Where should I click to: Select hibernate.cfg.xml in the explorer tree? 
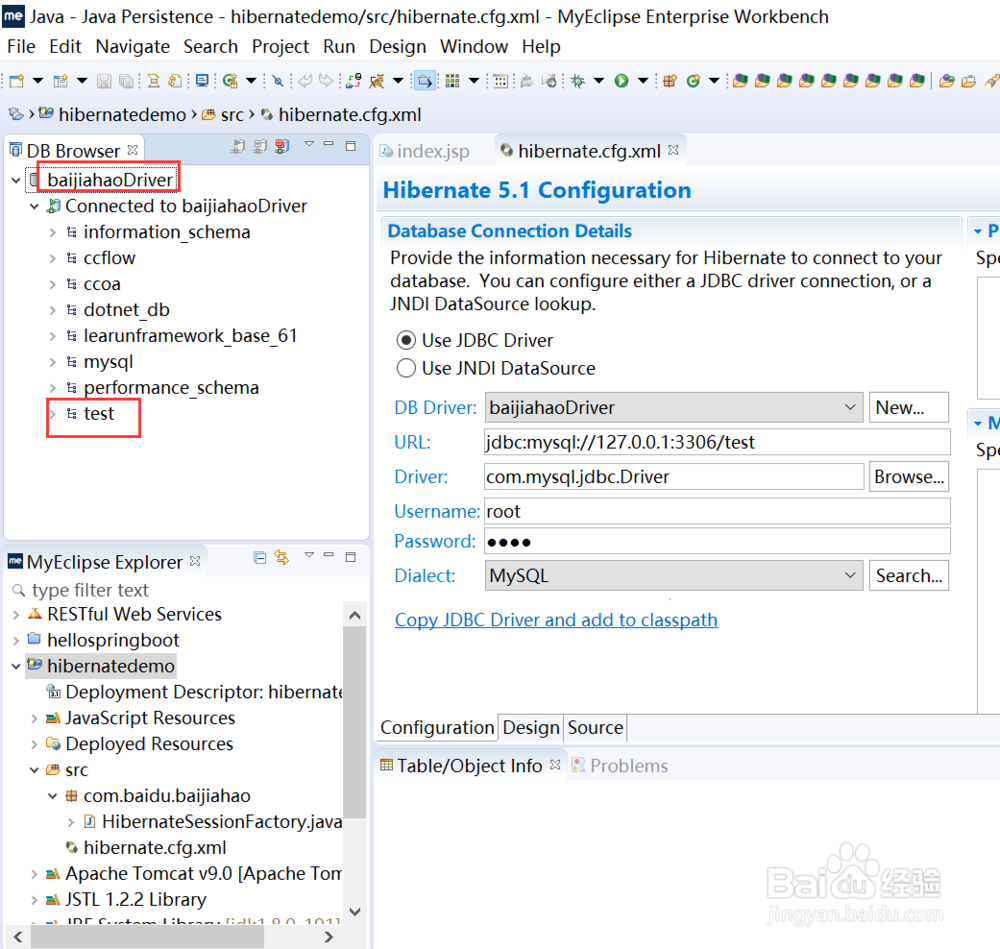pos(154,848)
